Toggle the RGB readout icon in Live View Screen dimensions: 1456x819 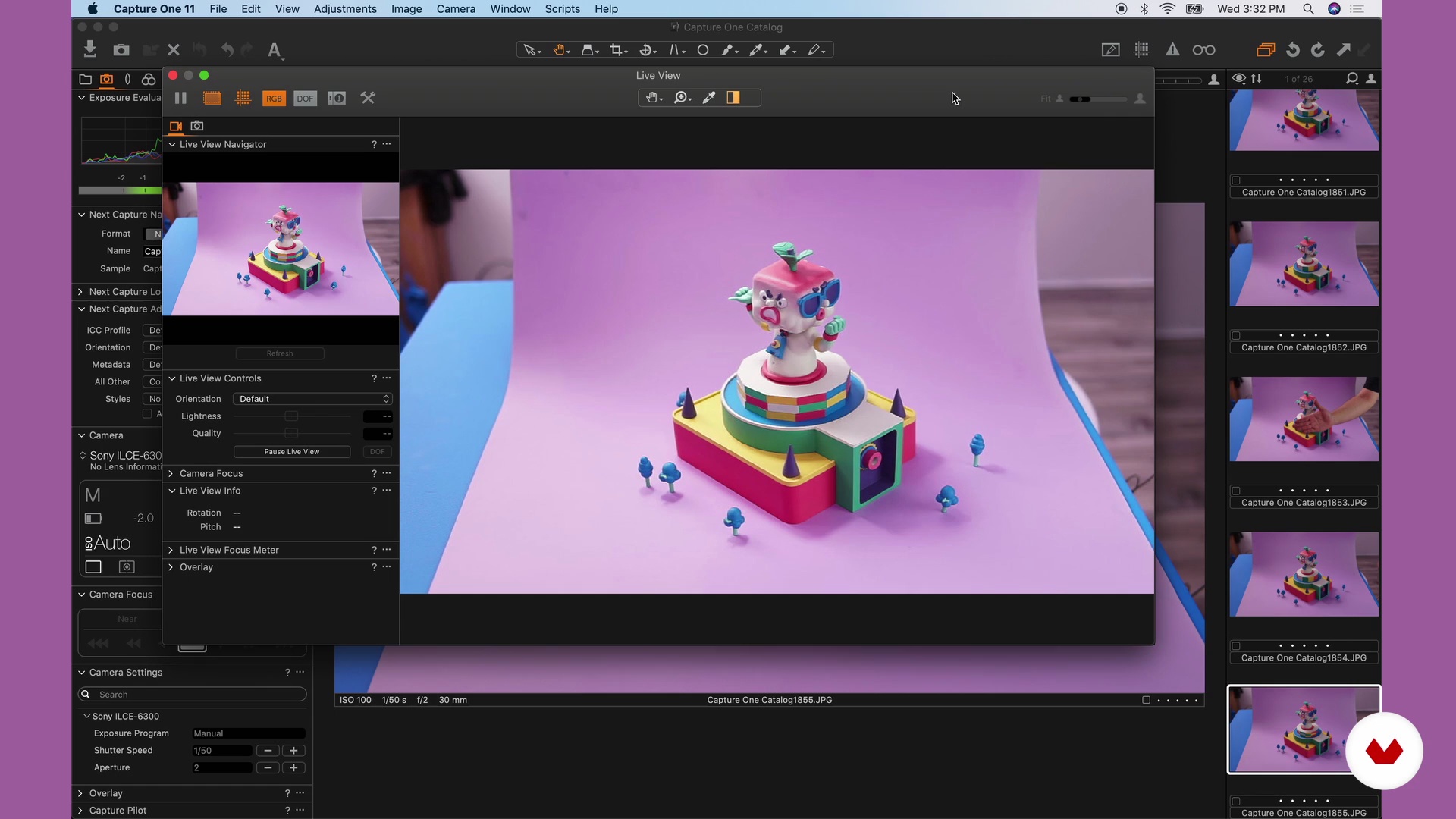[x=274, y=99]
